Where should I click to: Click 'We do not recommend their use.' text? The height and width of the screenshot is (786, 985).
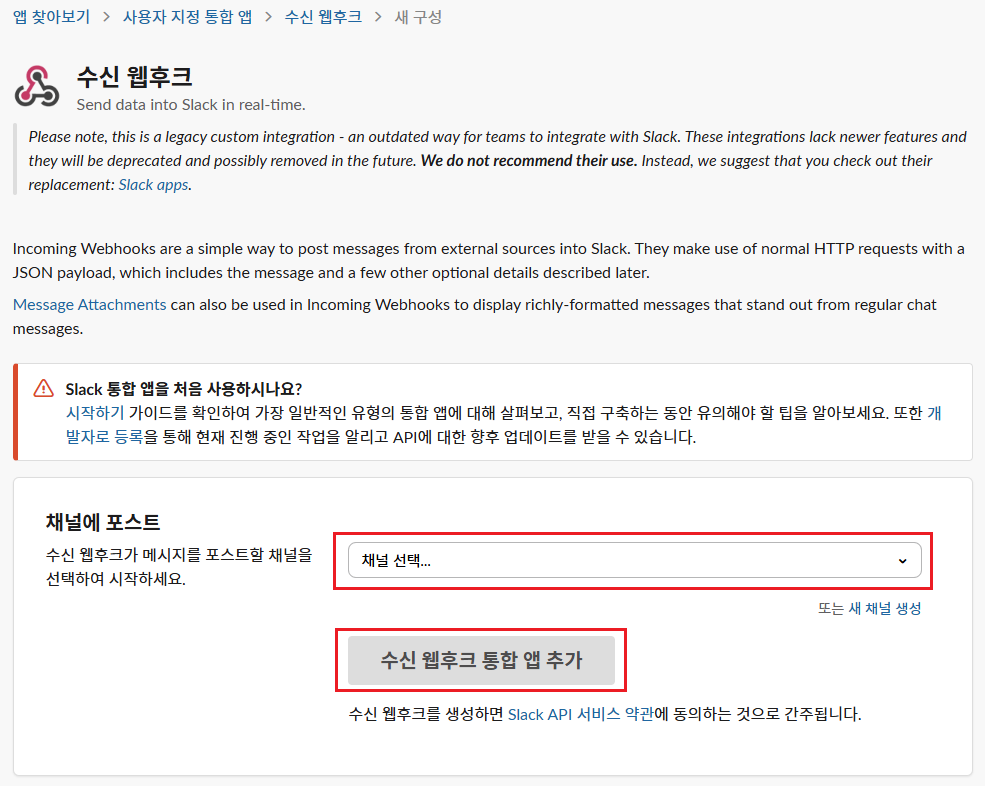point(529,161)
